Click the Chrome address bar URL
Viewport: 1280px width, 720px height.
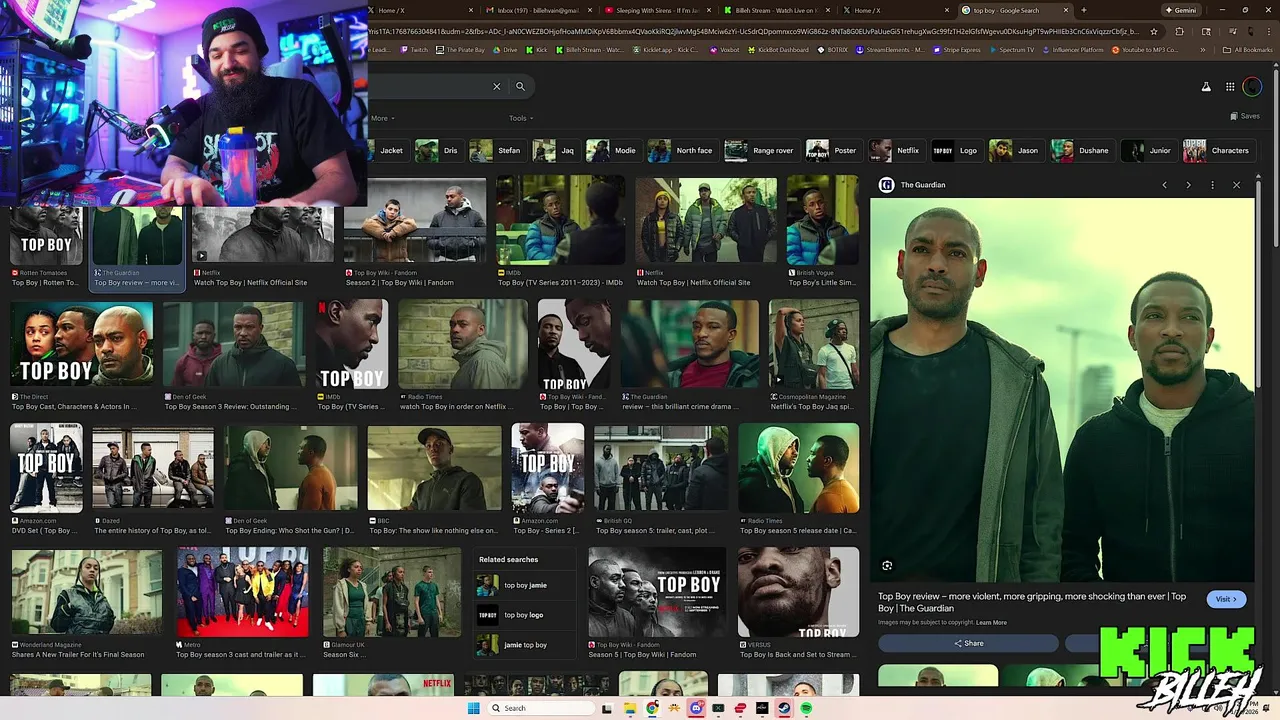(x=755, y=31)
